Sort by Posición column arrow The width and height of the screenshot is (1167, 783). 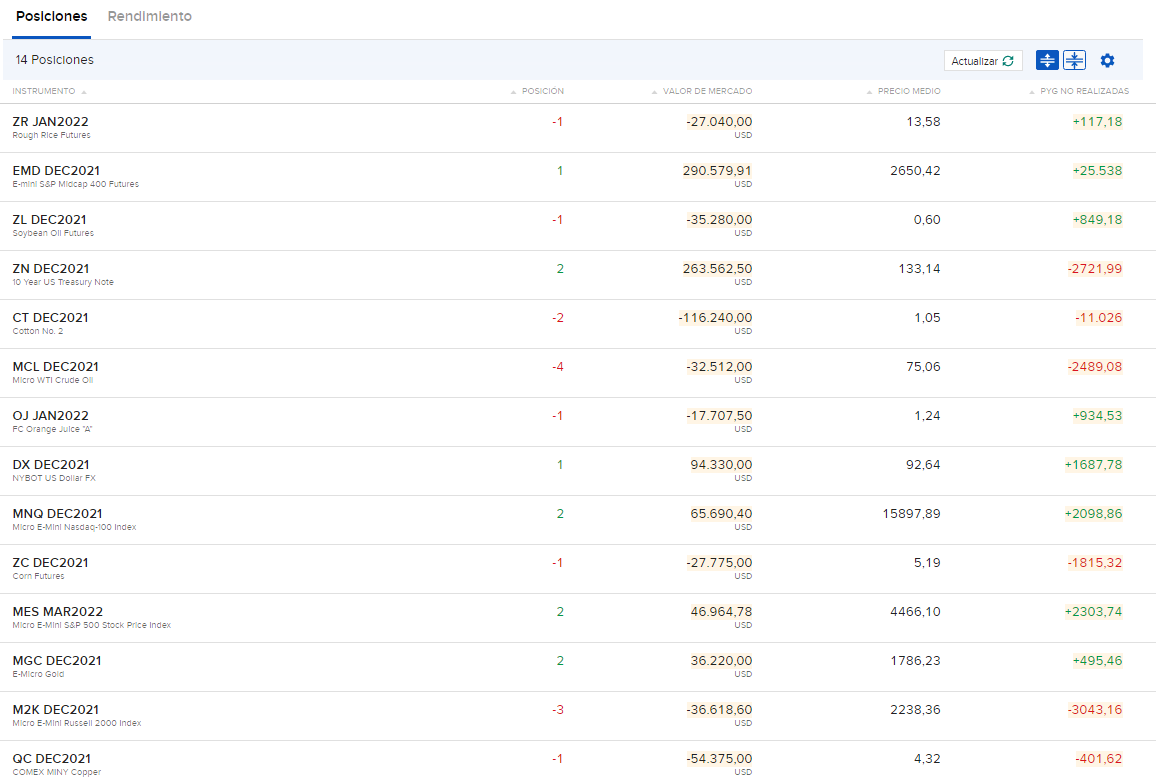pos(514,92)
